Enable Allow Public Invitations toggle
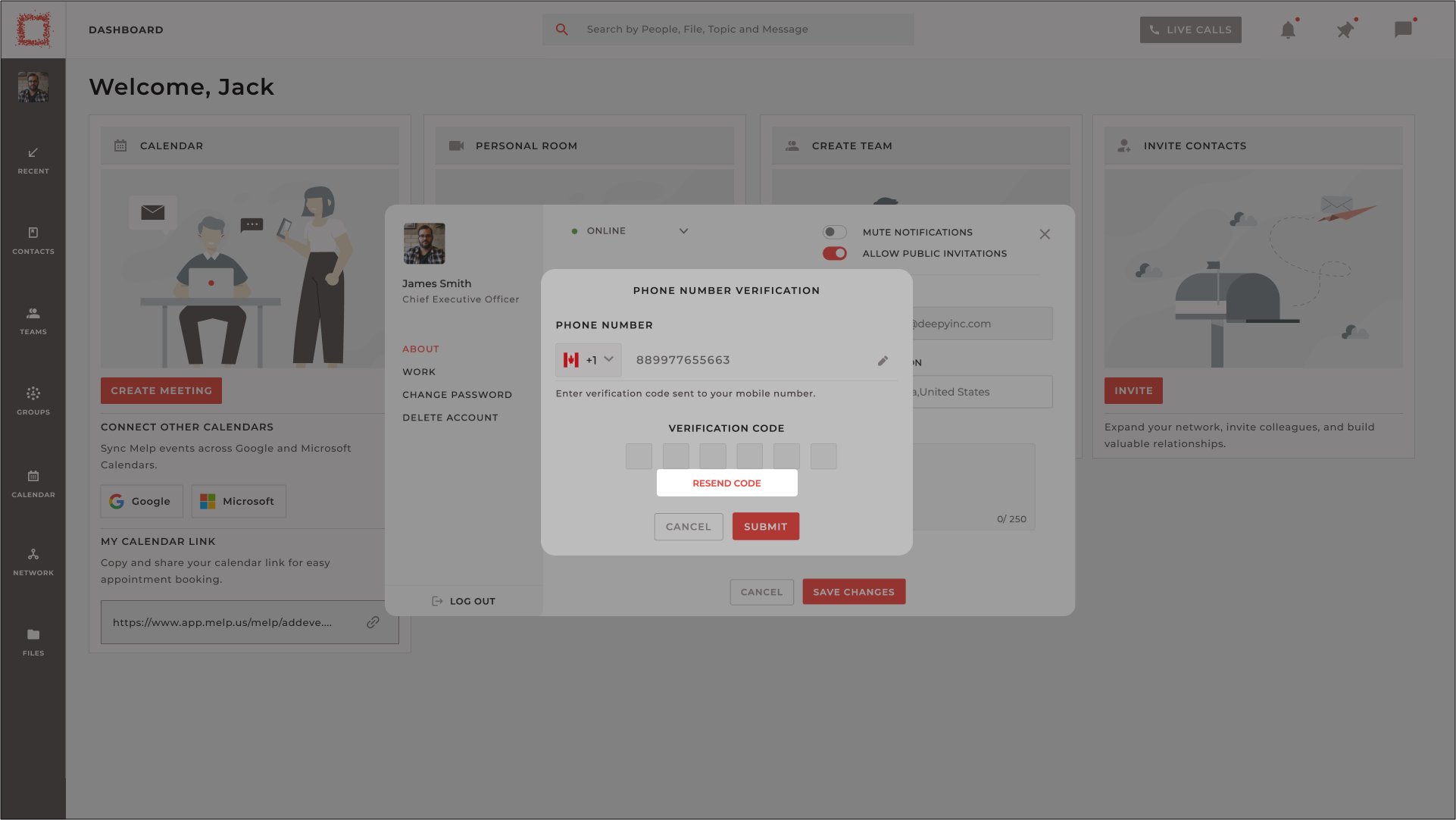 pyautogui.click(x=835, y=253)
